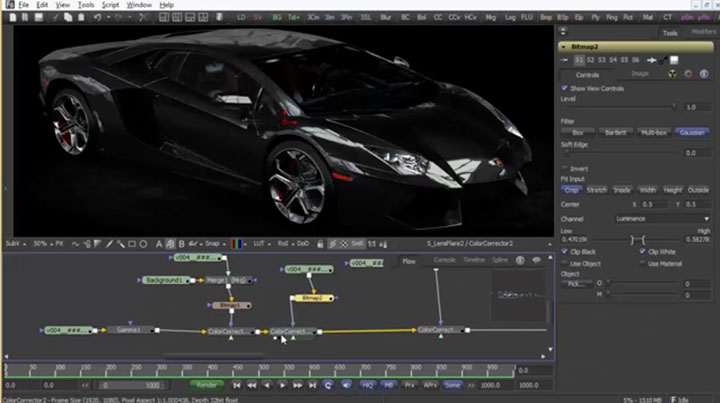The height and width of the screenshot is (403, 720).
Task: Click the Low High range slider
Action: point(638,240)
